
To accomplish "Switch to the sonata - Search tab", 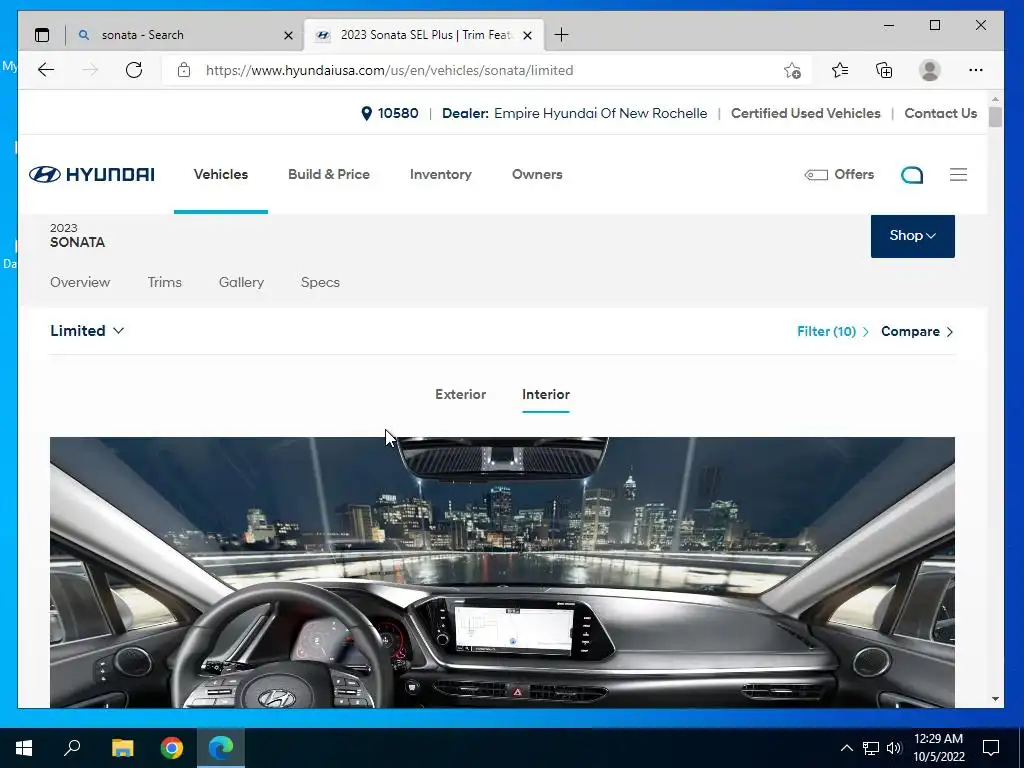I will tap(185, 35).
